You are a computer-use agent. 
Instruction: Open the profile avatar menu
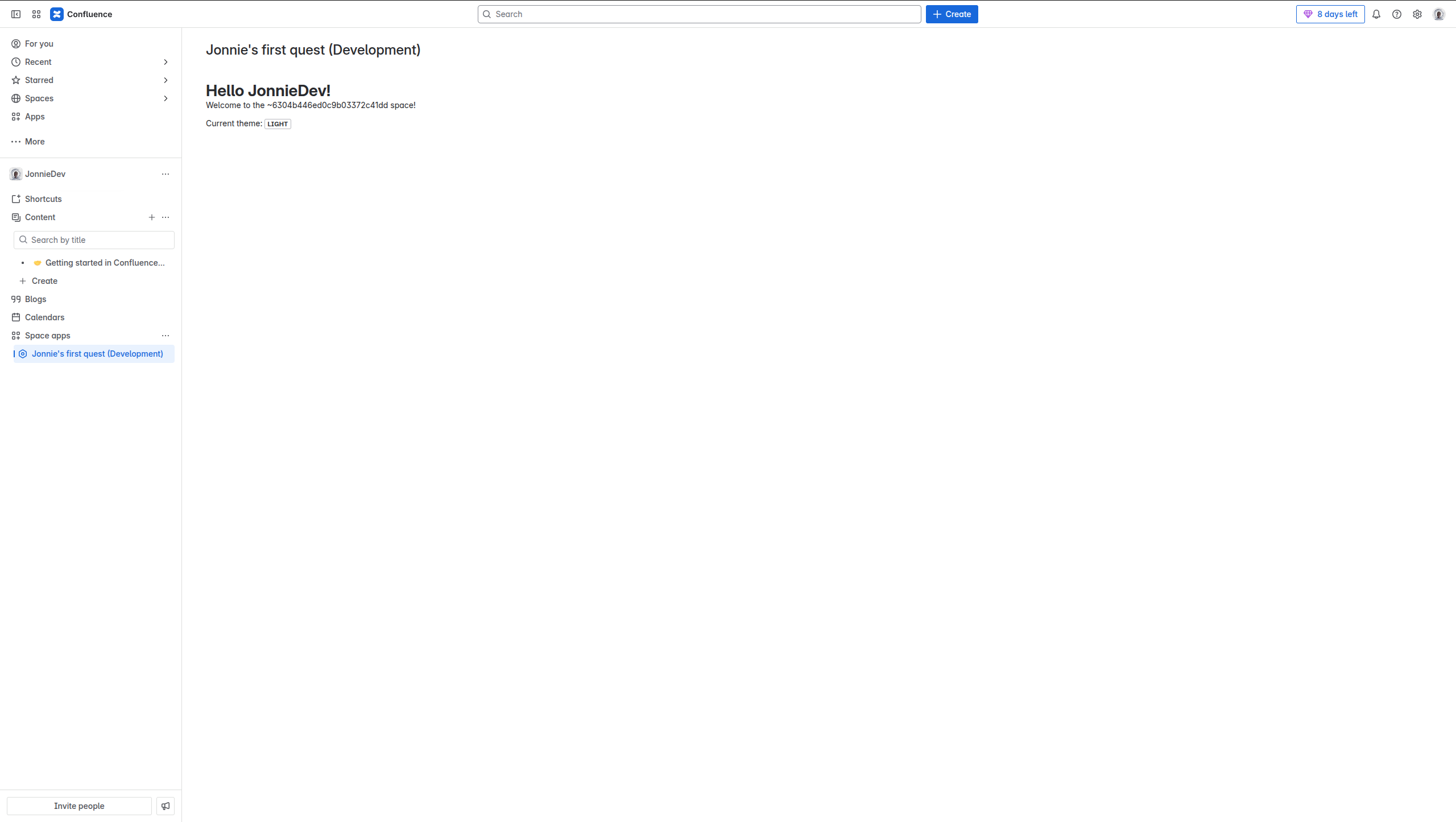point(1439,14)
